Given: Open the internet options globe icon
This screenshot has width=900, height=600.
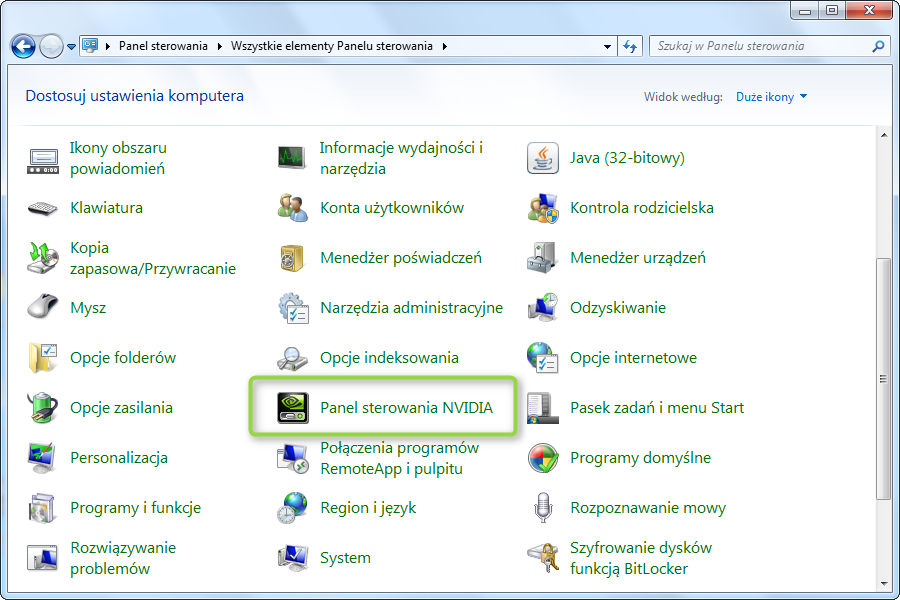Looking at the screenshot, I should click(x=542, y=358).
